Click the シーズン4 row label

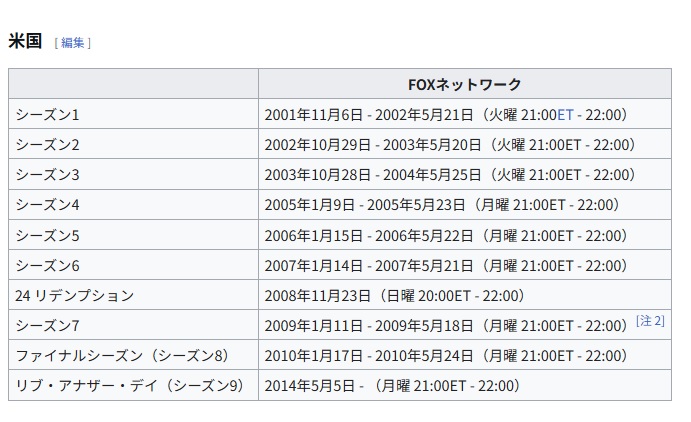coord(47,205)
